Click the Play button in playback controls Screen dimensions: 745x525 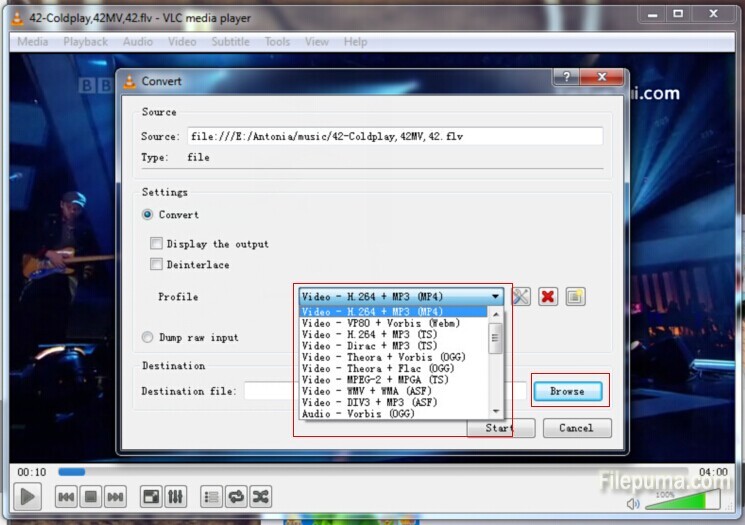pos(28,496)
